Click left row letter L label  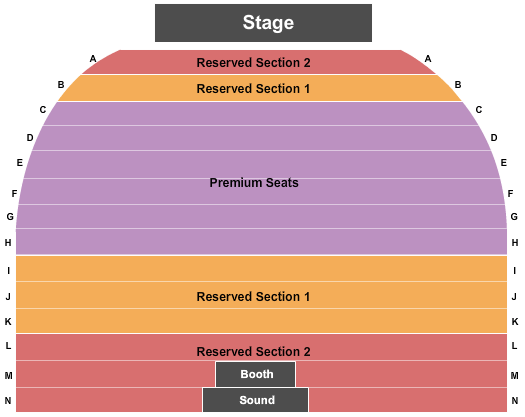point(8,346)
